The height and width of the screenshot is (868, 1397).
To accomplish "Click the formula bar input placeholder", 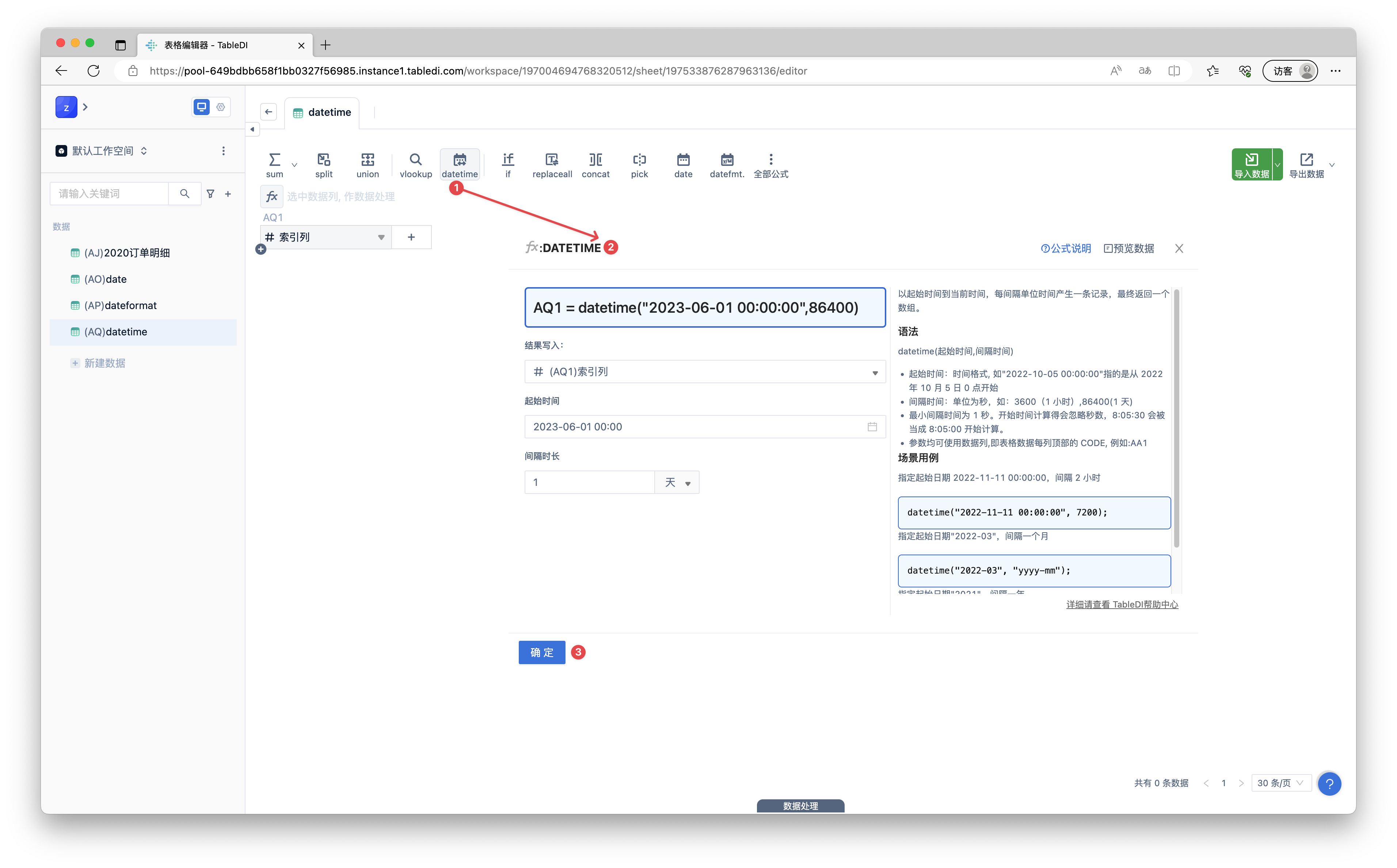I will [x=341, y=196].
